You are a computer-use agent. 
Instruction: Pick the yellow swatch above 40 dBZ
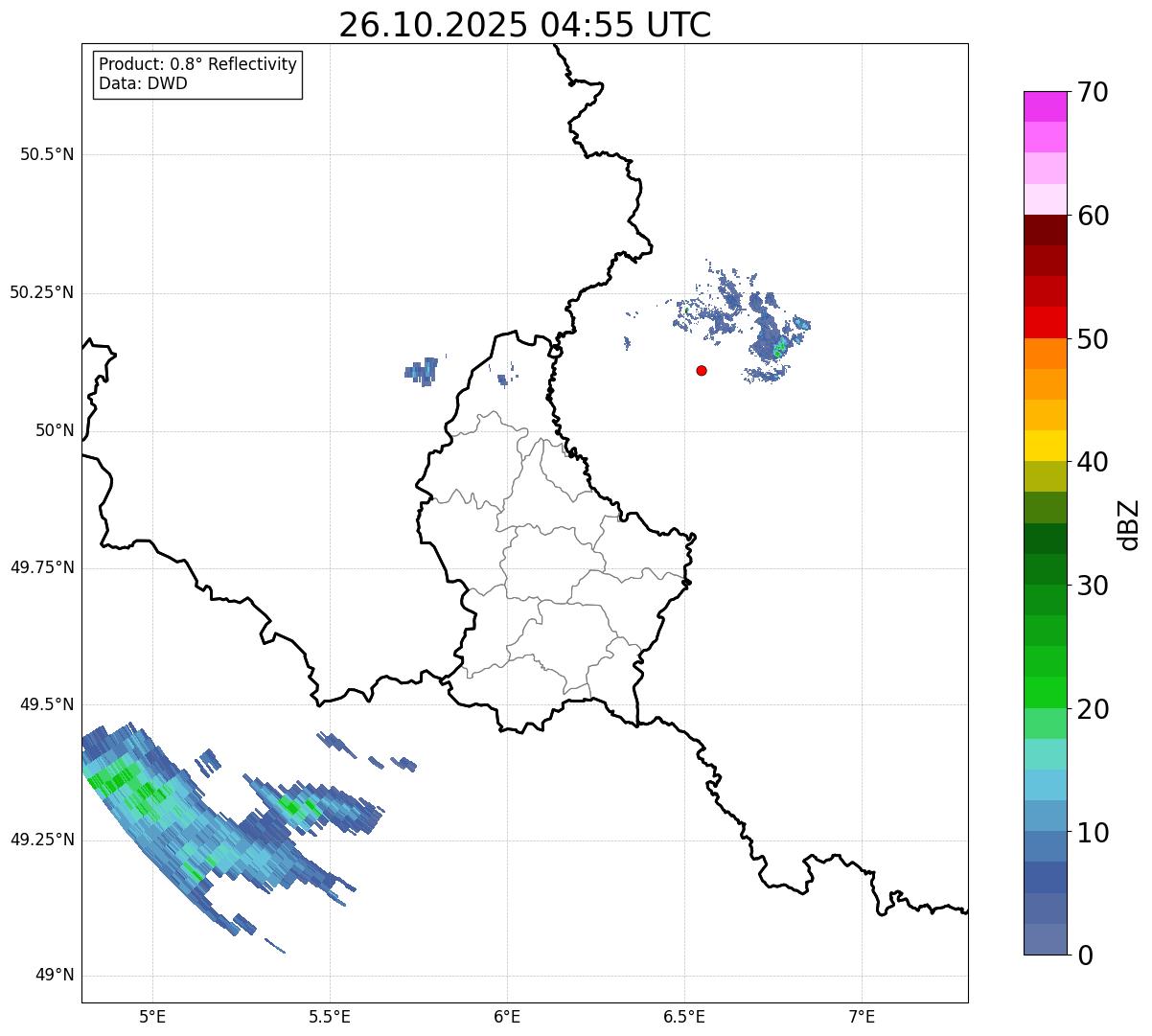(x=1045, y=446)
